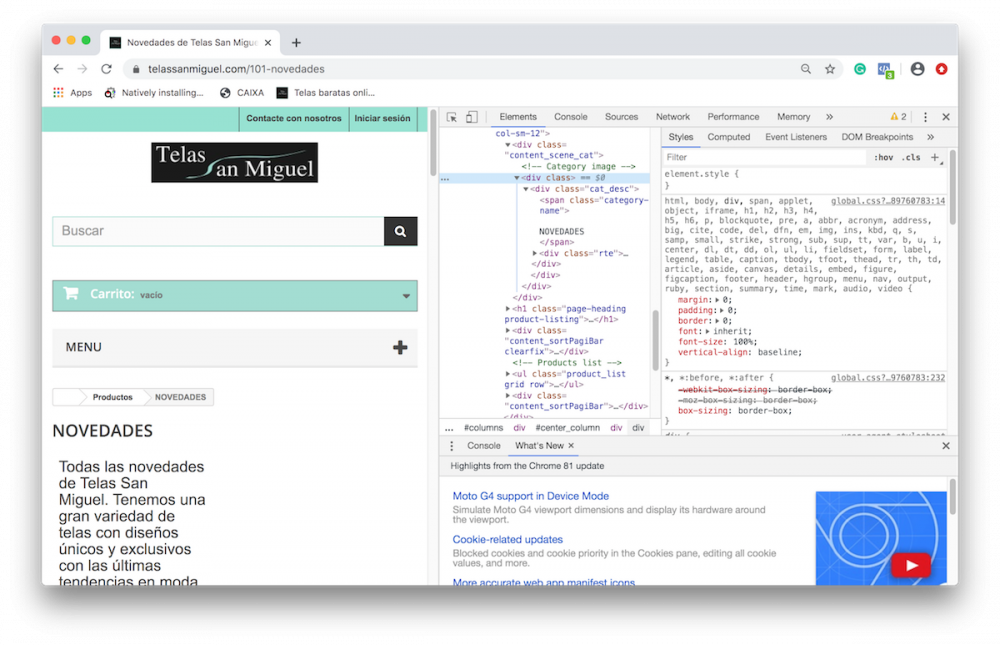Screen dimensions: 1000x645
Task: Click the browser forward arrow
Action: [x=82, y=69]
